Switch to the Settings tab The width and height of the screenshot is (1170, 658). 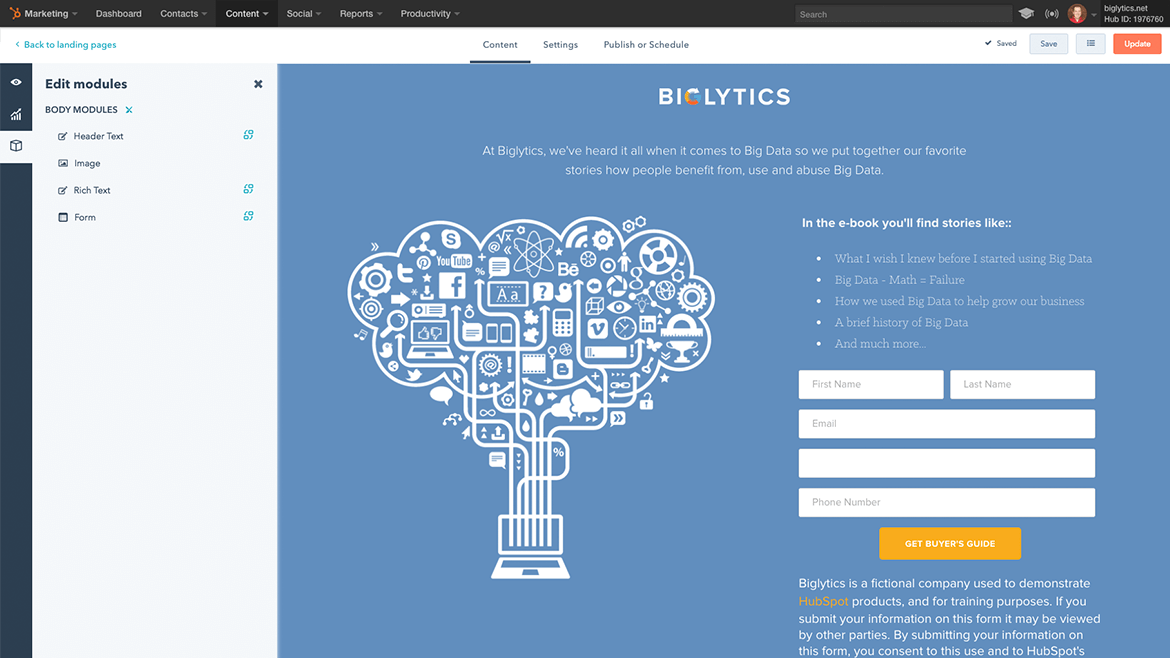(560, 44)
